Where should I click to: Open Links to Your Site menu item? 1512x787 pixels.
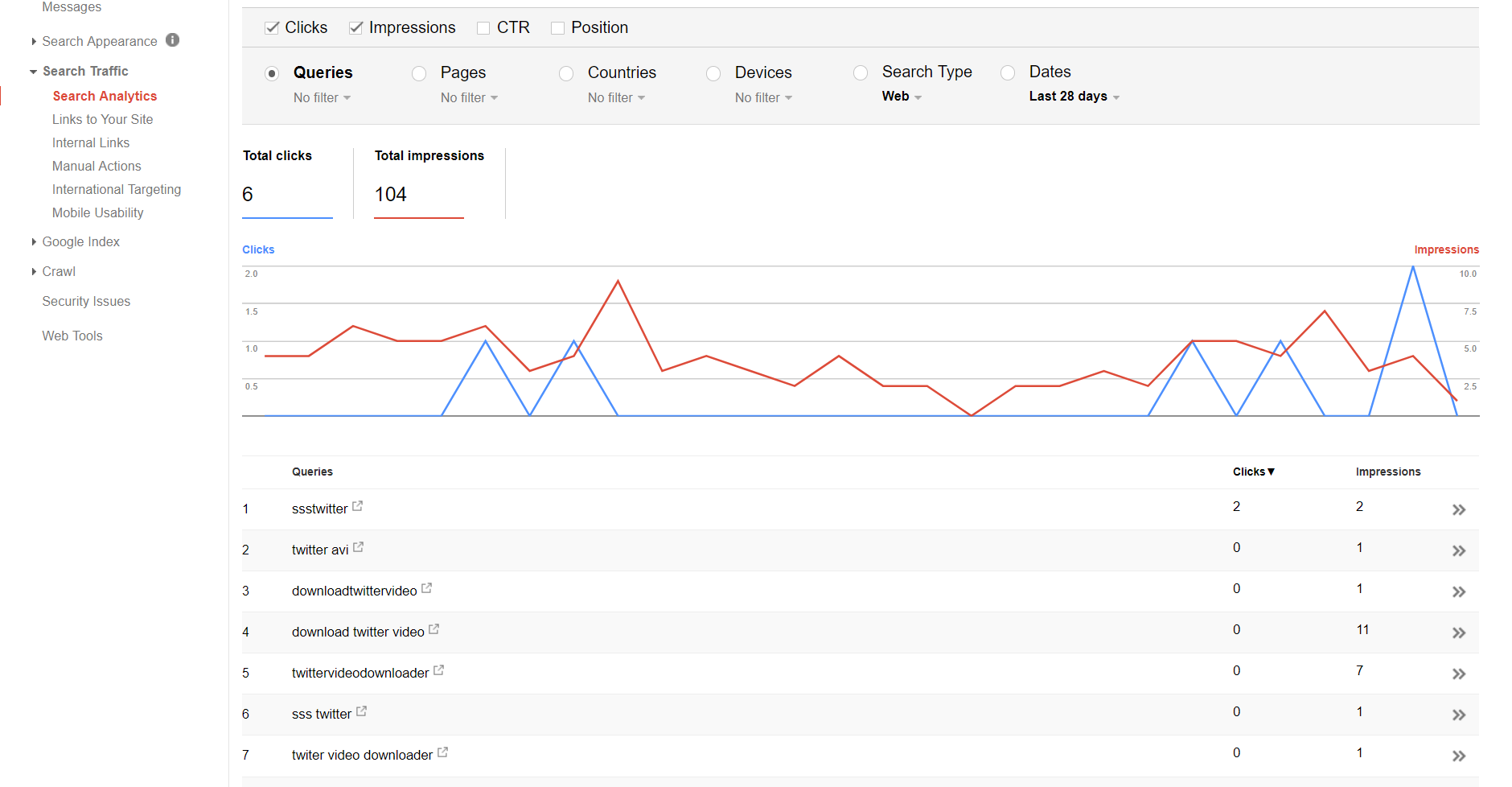point(102,120)
